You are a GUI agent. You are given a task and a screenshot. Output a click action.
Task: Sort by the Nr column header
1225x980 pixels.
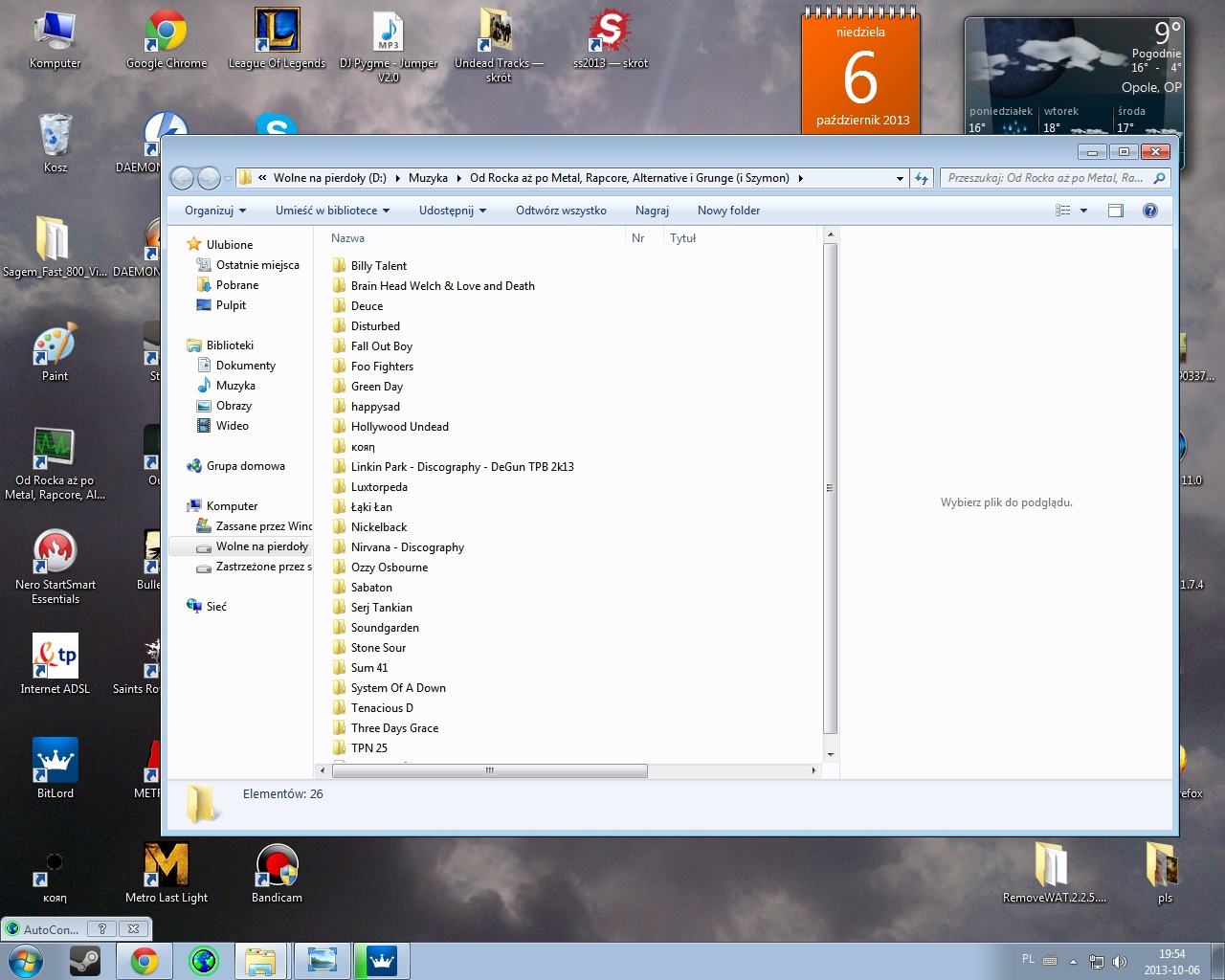643,238
